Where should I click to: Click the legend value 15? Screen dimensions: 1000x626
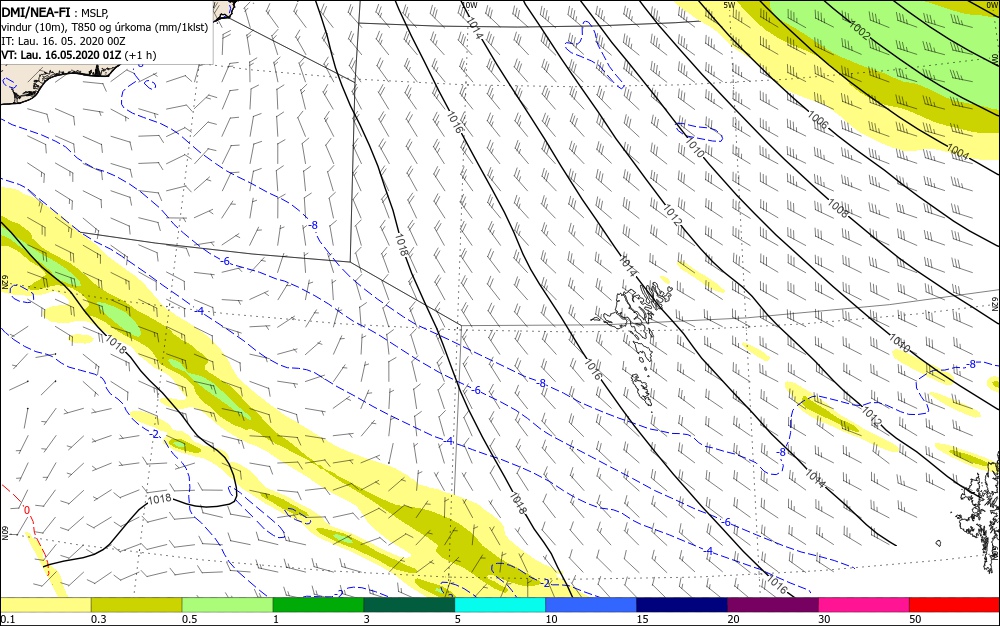(642, 619)
